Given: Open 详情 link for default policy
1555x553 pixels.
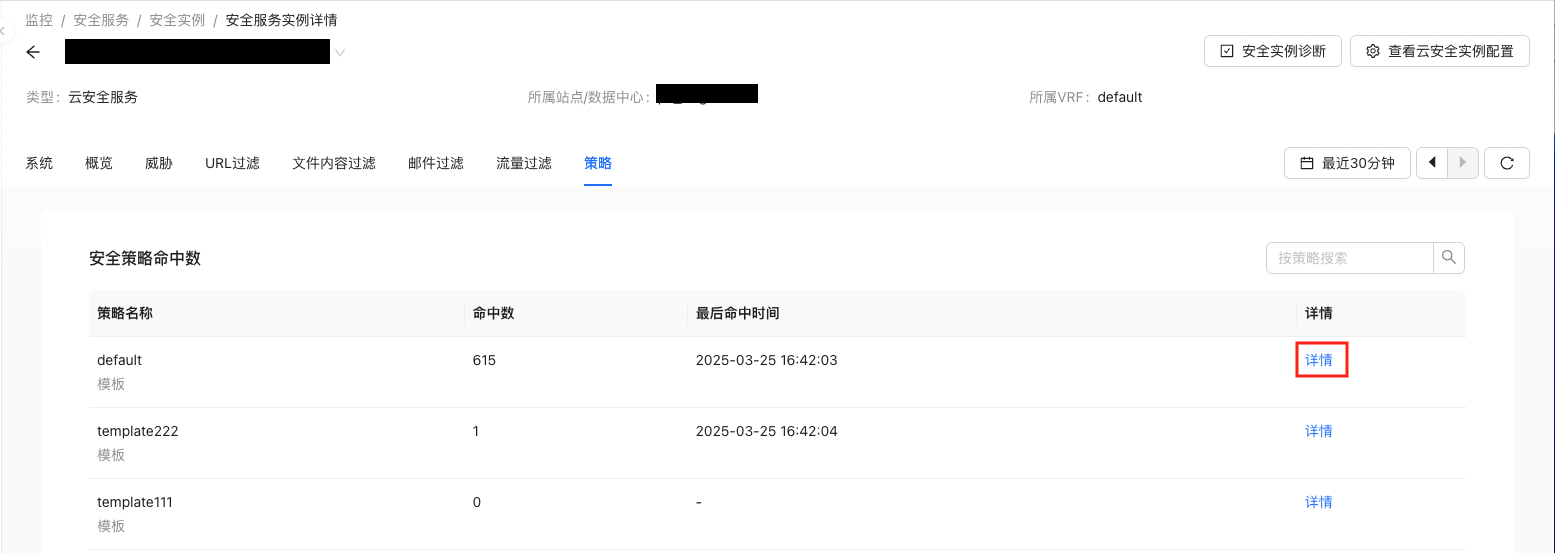Looking at the screenshot, I should (x=1319, y=360).
